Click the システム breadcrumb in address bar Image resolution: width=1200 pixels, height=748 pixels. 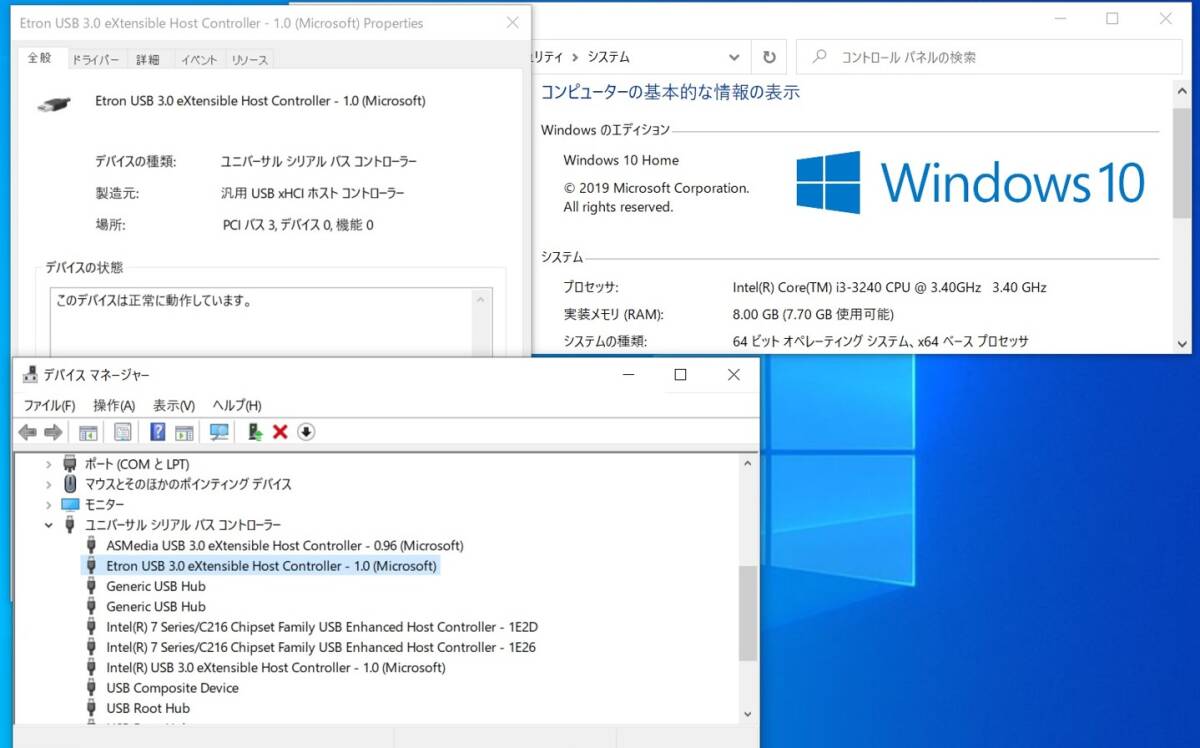(x=609, y=57)
